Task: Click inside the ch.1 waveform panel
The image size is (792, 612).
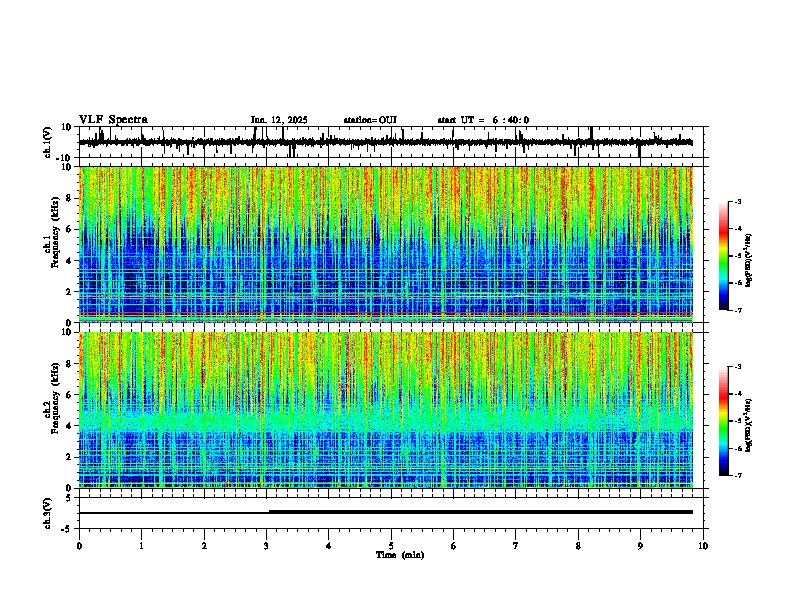Action: click(x=391, y=142)
